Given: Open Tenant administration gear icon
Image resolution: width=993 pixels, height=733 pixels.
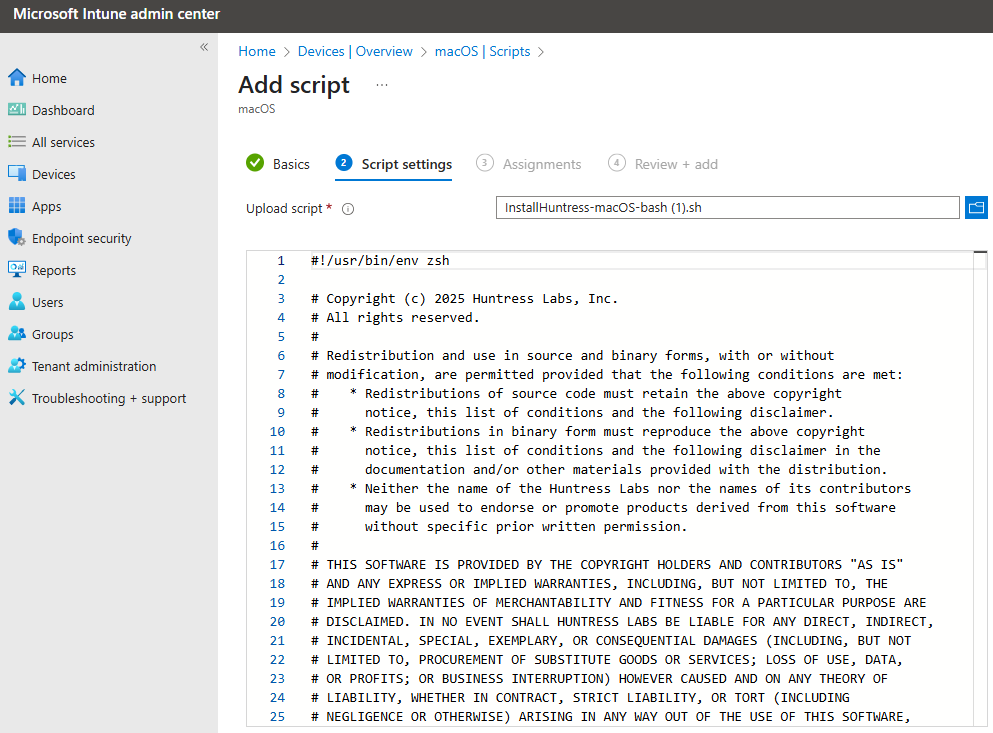Looking at the screenshot, I should 17,366.
